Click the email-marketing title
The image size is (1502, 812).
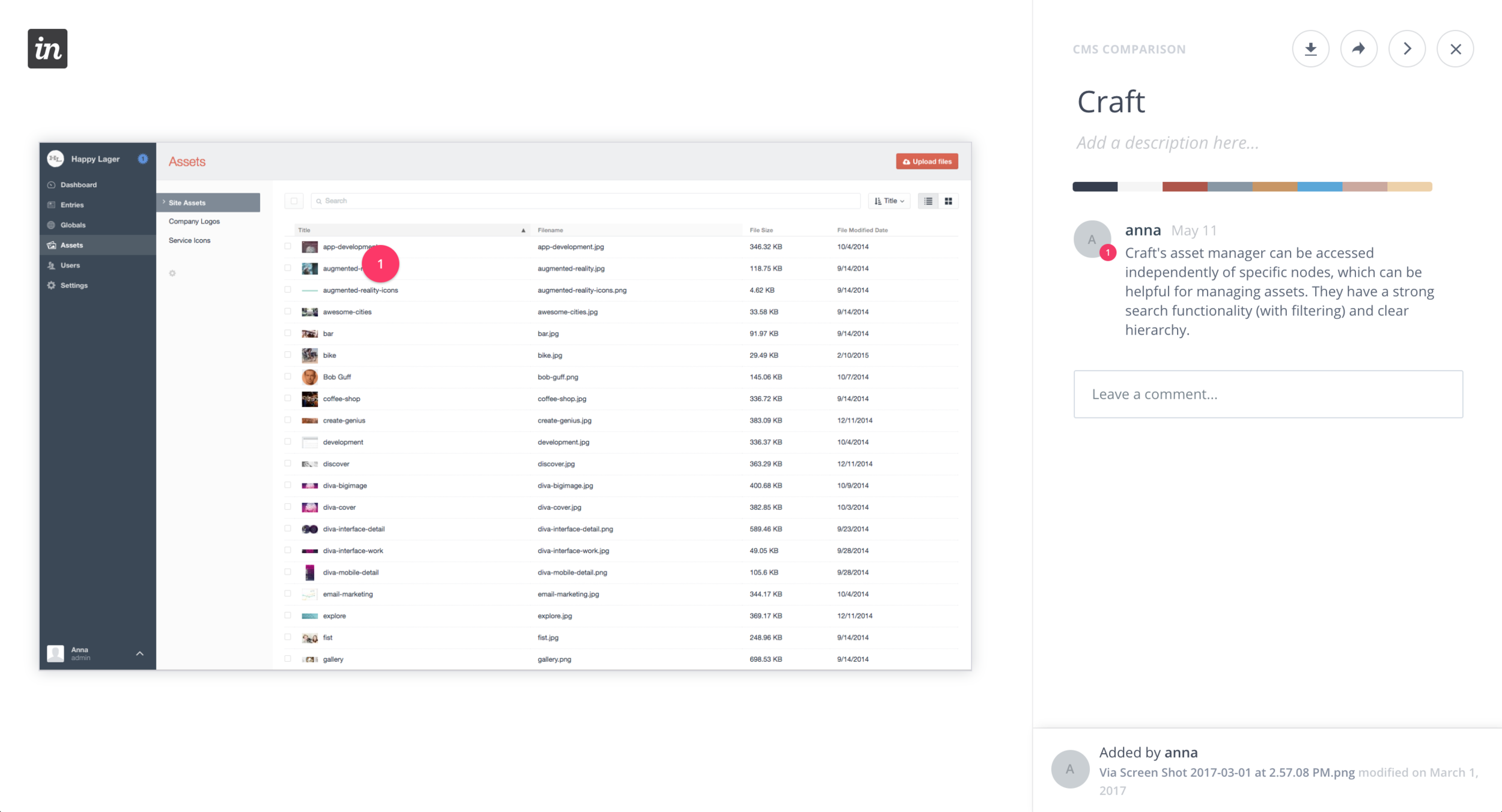click(x=348, y=594)
